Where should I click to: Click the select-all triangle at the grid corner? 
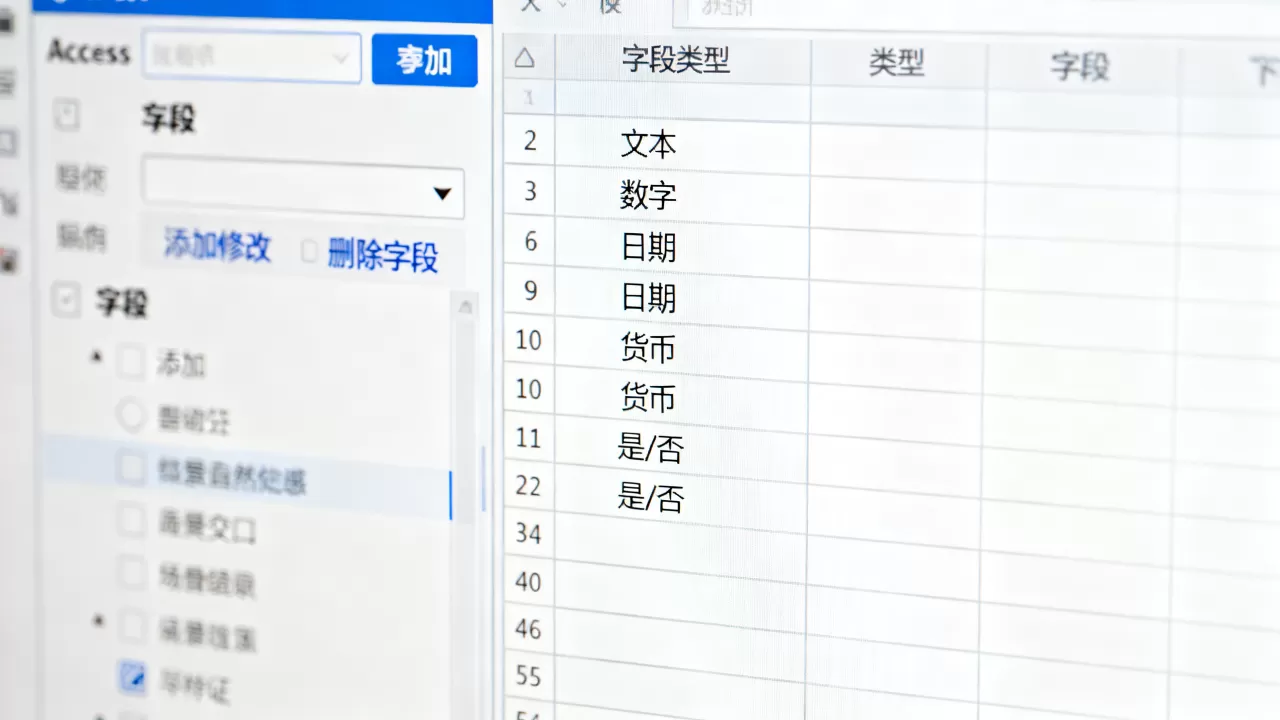tap(525, 58)
